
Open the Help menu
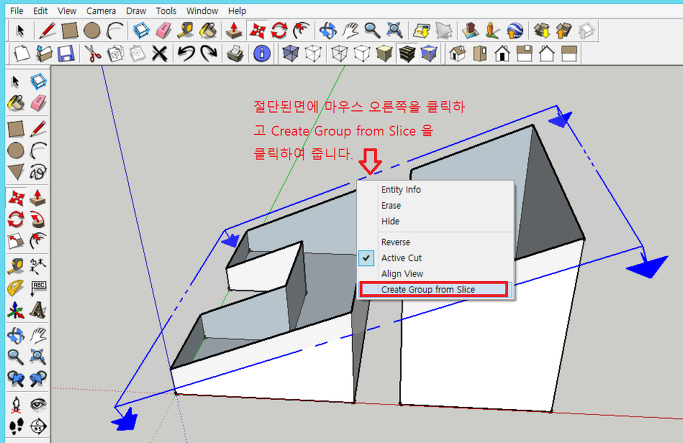[x=237, y=11]
